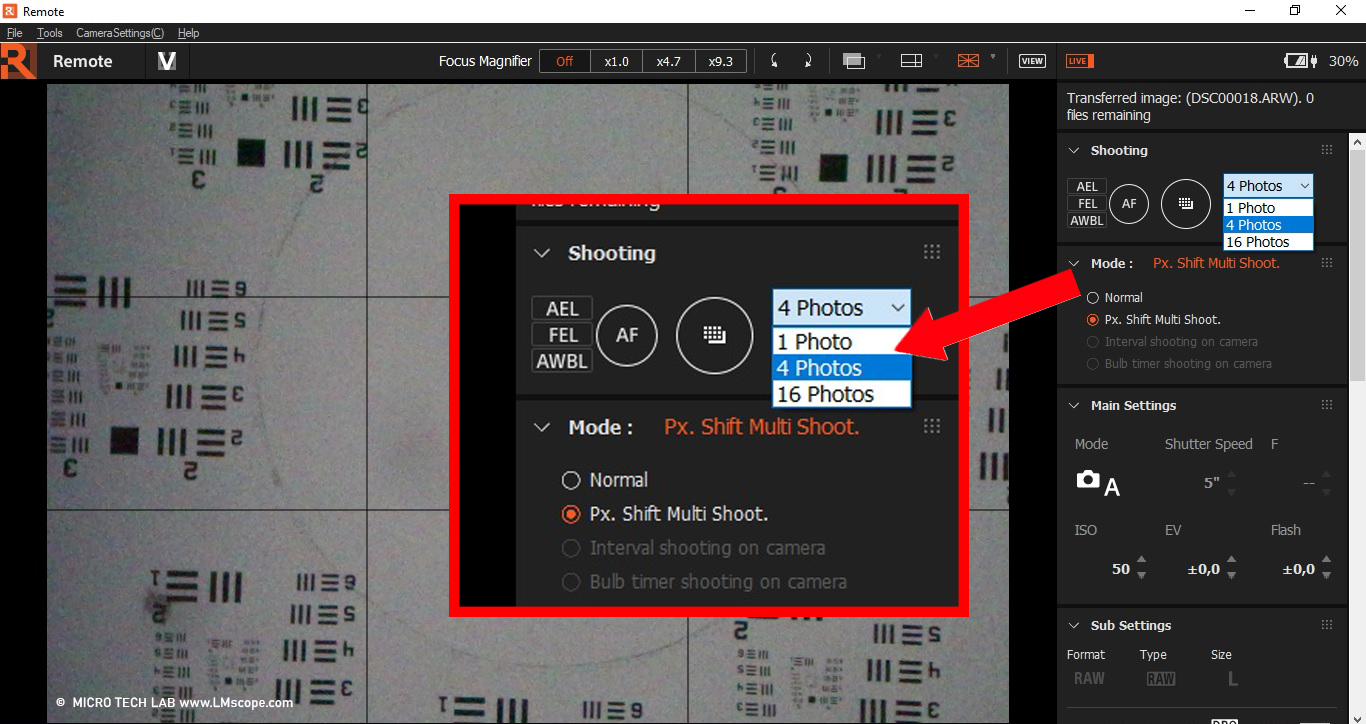The height and width of the screenshot is (724, 1366).
Task: Increase ISO using the up stepper arrow
Action: click(1140, 560)
